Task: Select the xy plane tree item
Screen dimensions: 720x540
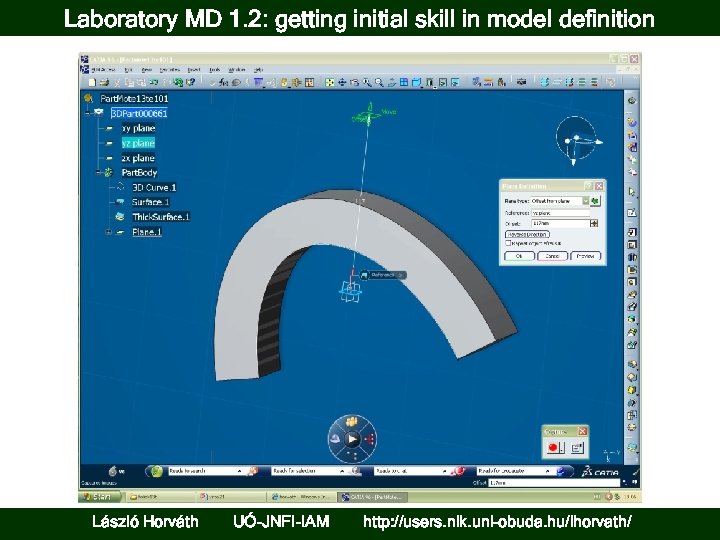Action: click(138, 128)
